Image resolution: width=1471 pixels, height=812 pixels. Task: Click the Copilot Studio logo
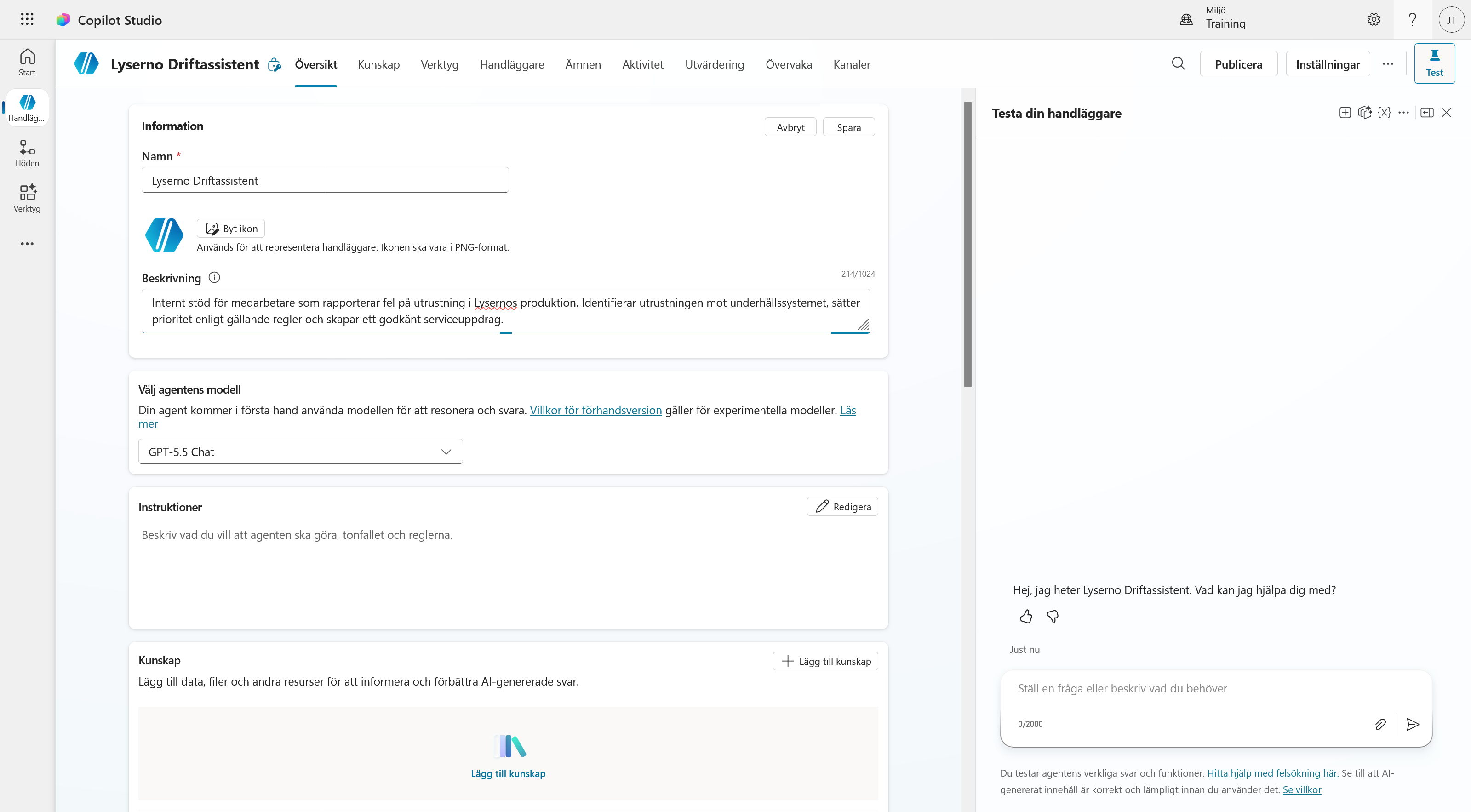(x=63, y=20)
